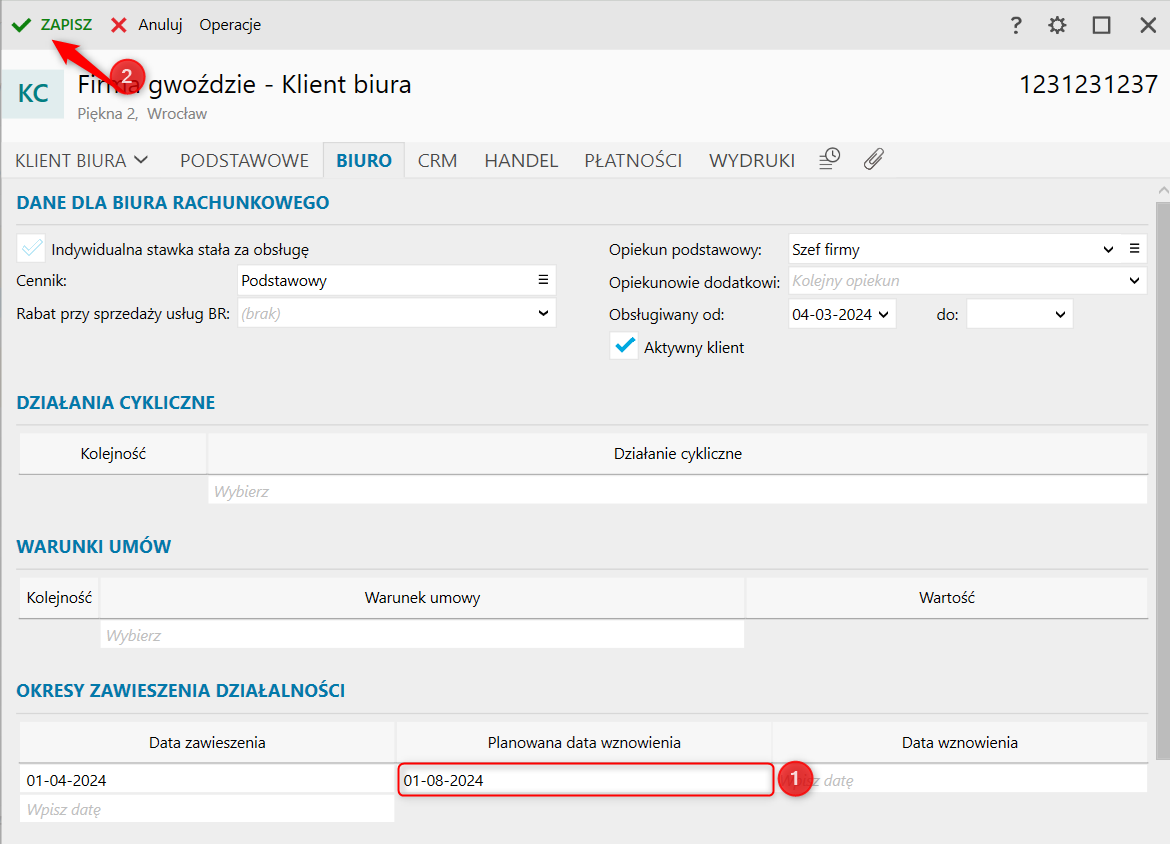Open the attachments paperclip icon

click(x=873, y=160)
